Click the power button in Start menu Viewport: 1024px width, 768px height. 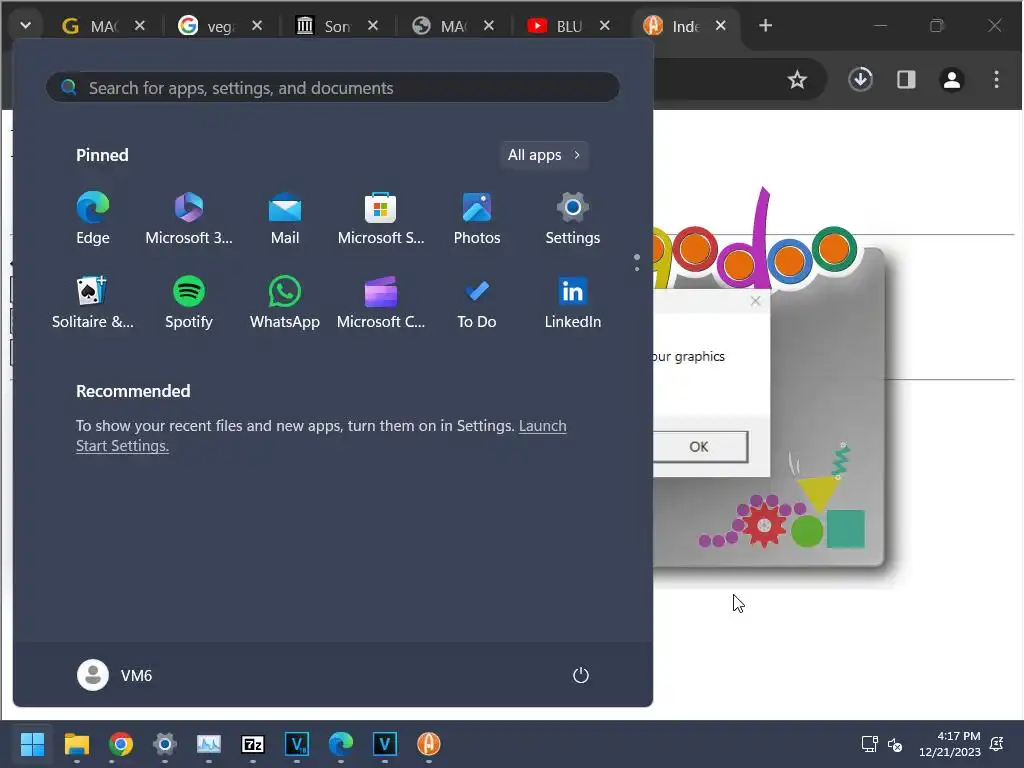pos(581,675)
